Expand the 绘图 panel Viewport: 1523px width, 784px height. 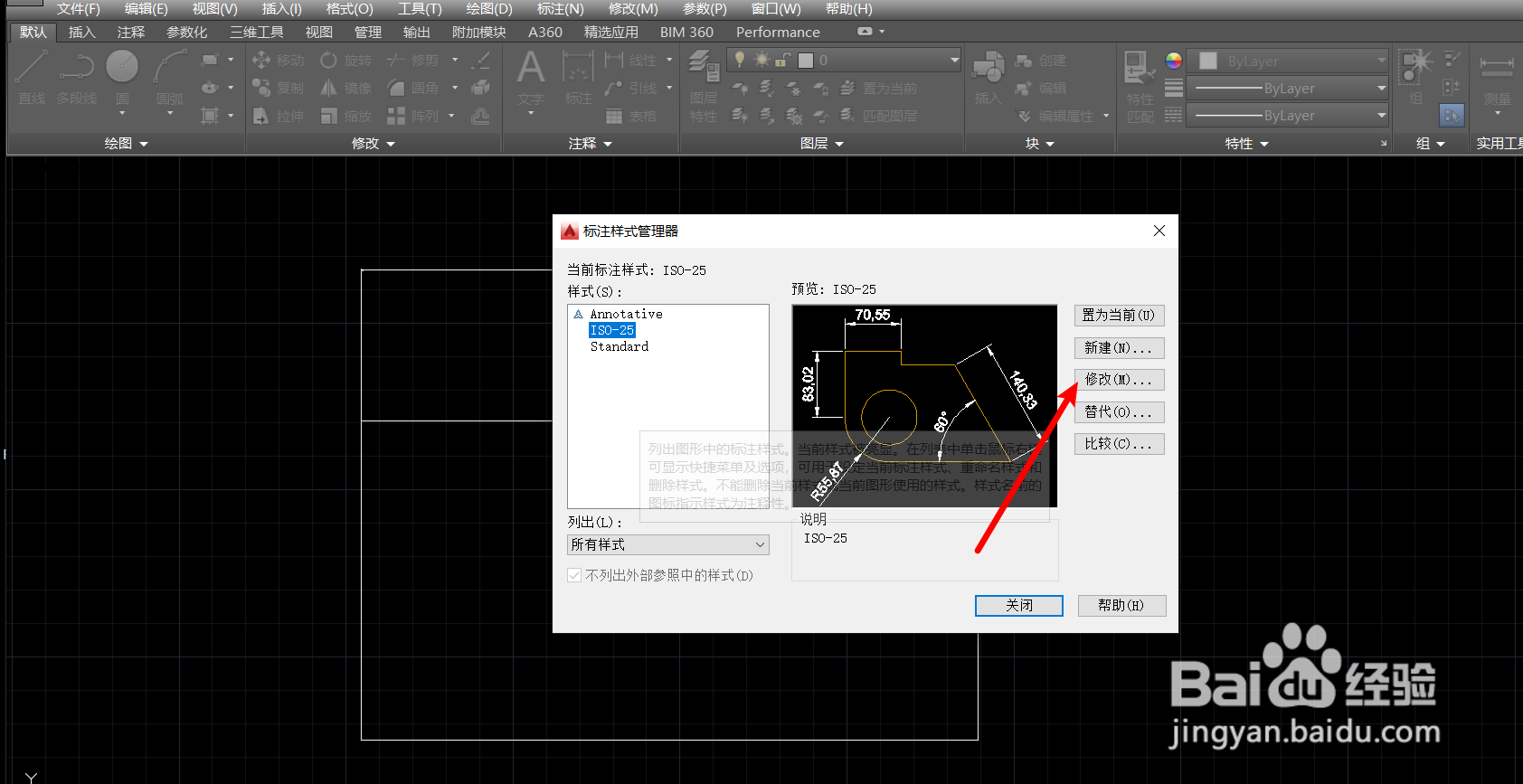(x=126, y=143)
